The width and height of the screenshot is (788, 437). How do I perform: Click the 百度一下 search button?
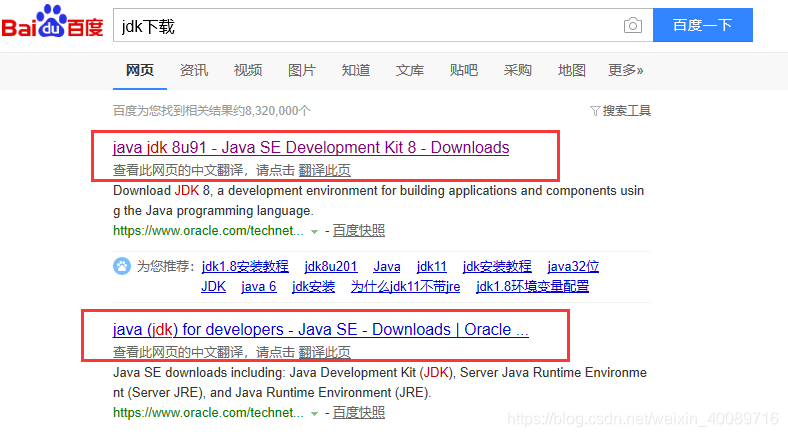point(703,25)
